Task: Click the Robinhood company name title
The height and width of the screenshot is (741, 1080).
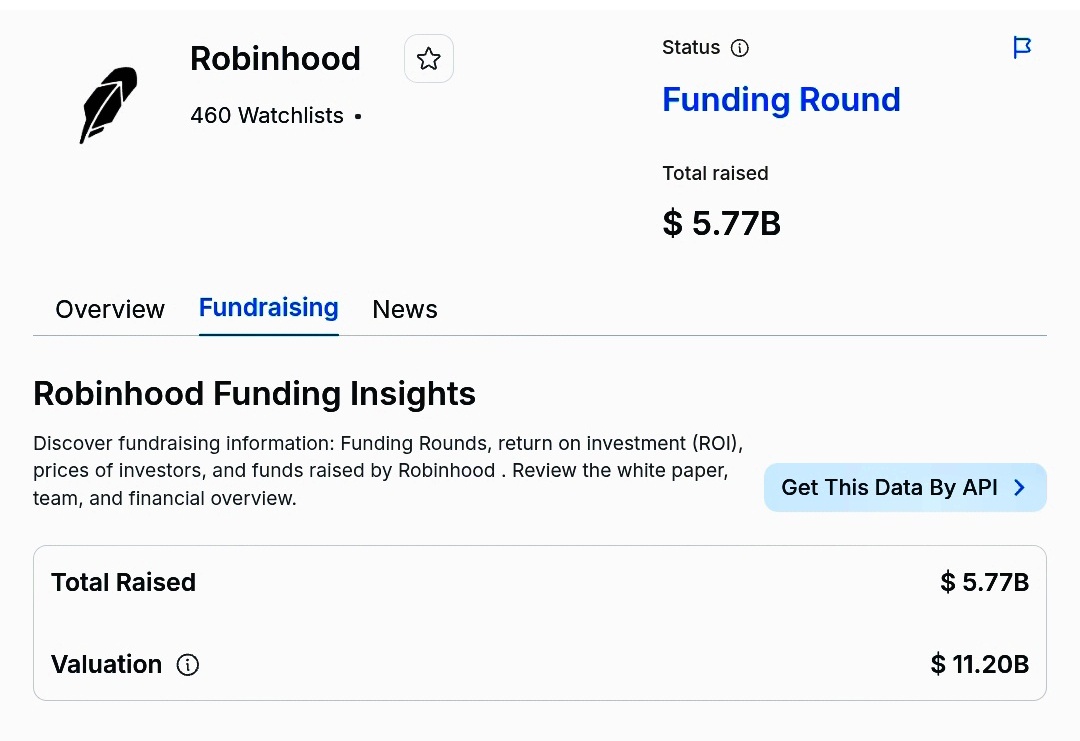Action: [x=275, y=59]
